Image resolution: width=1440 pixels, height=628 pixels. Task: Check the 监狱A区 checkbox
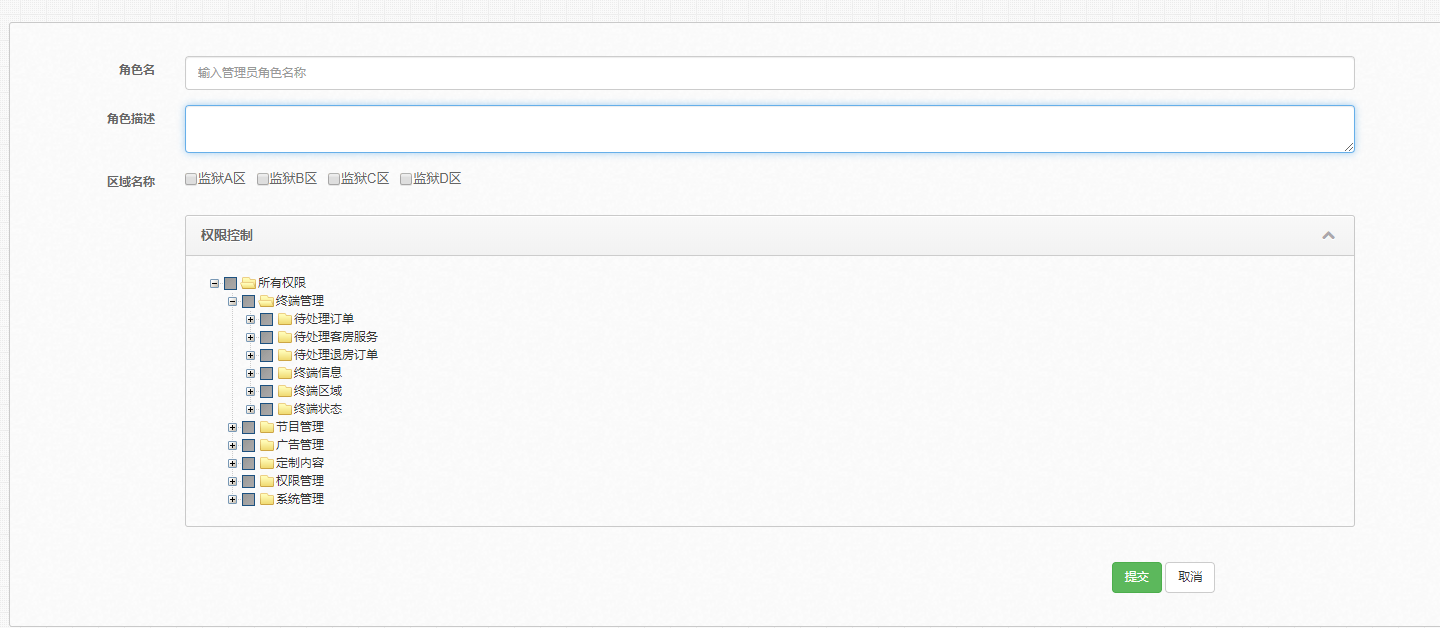[191, 179]
